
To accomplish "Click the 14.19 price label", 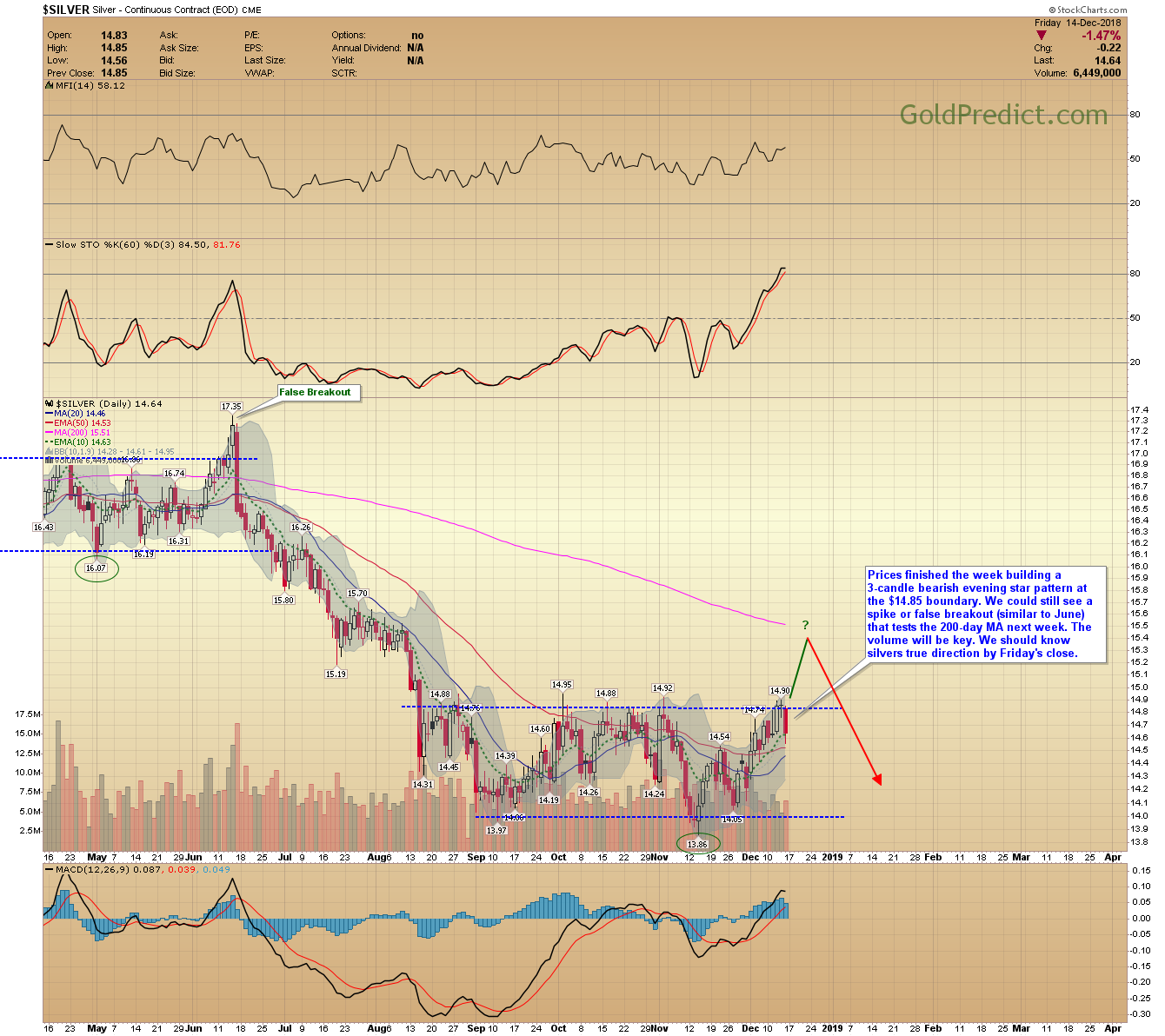I will [x=549, y=800].
